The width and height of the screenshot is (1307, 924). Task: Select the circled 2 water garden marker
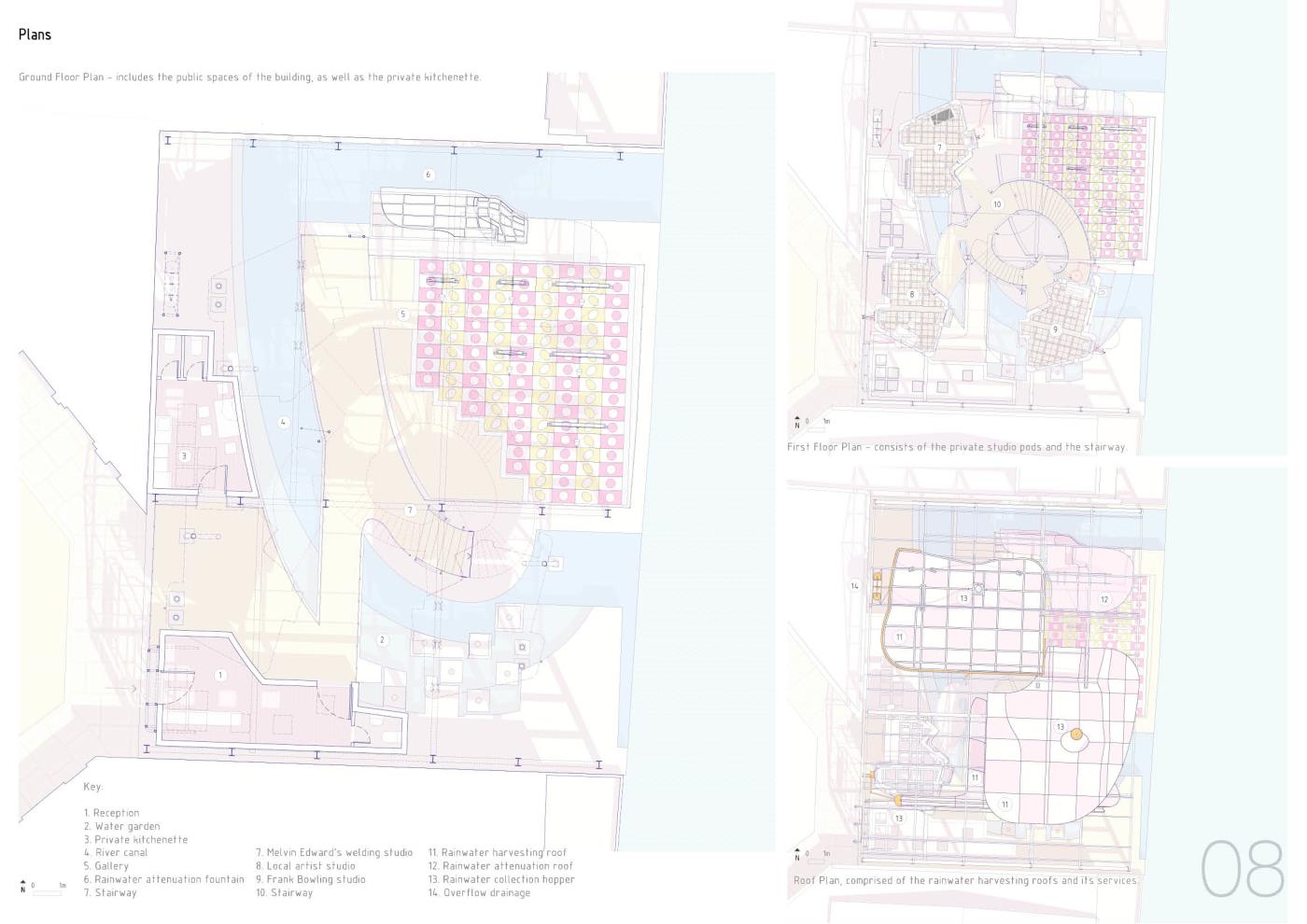point(382,640)
